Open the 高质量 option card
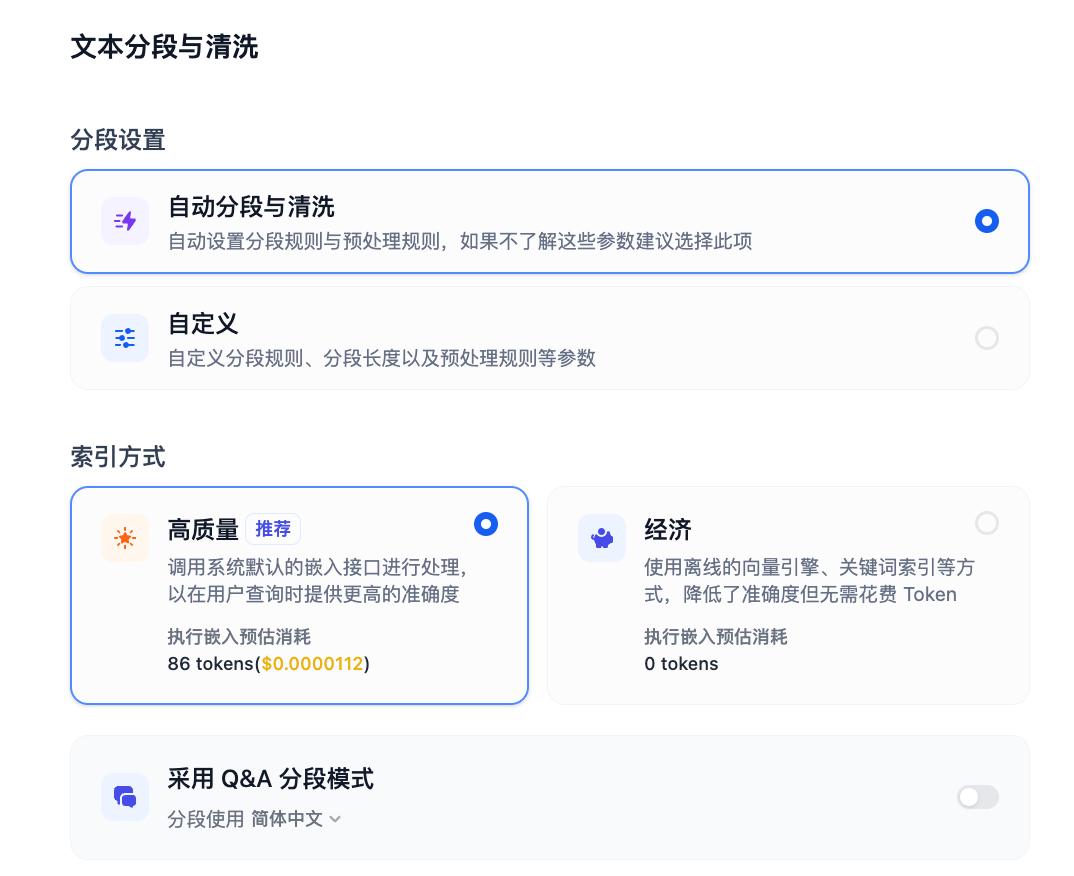Screen dimensions: 1074x876 (299, 595)
